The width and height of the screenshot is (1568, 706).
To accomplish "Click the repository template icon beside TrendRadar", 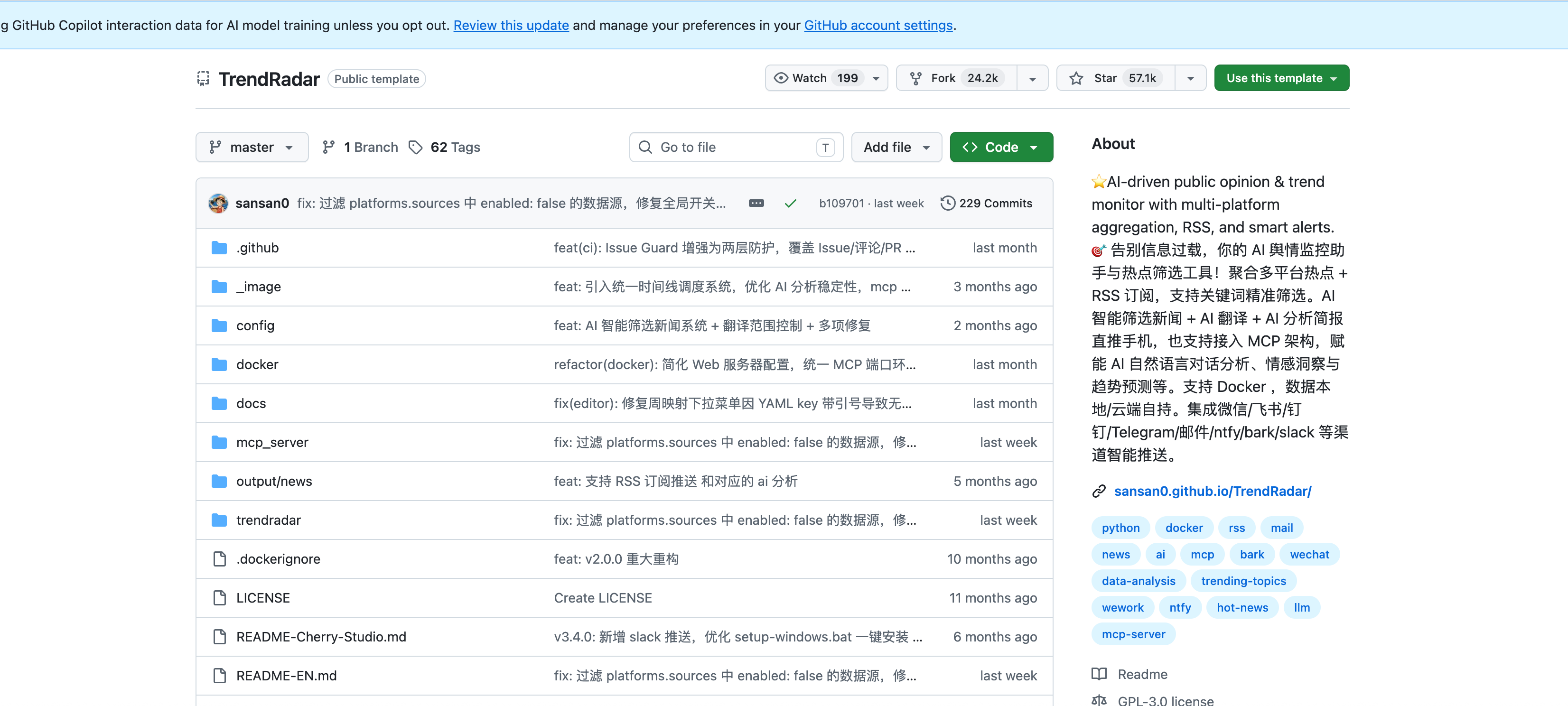I will pos(203,78).
